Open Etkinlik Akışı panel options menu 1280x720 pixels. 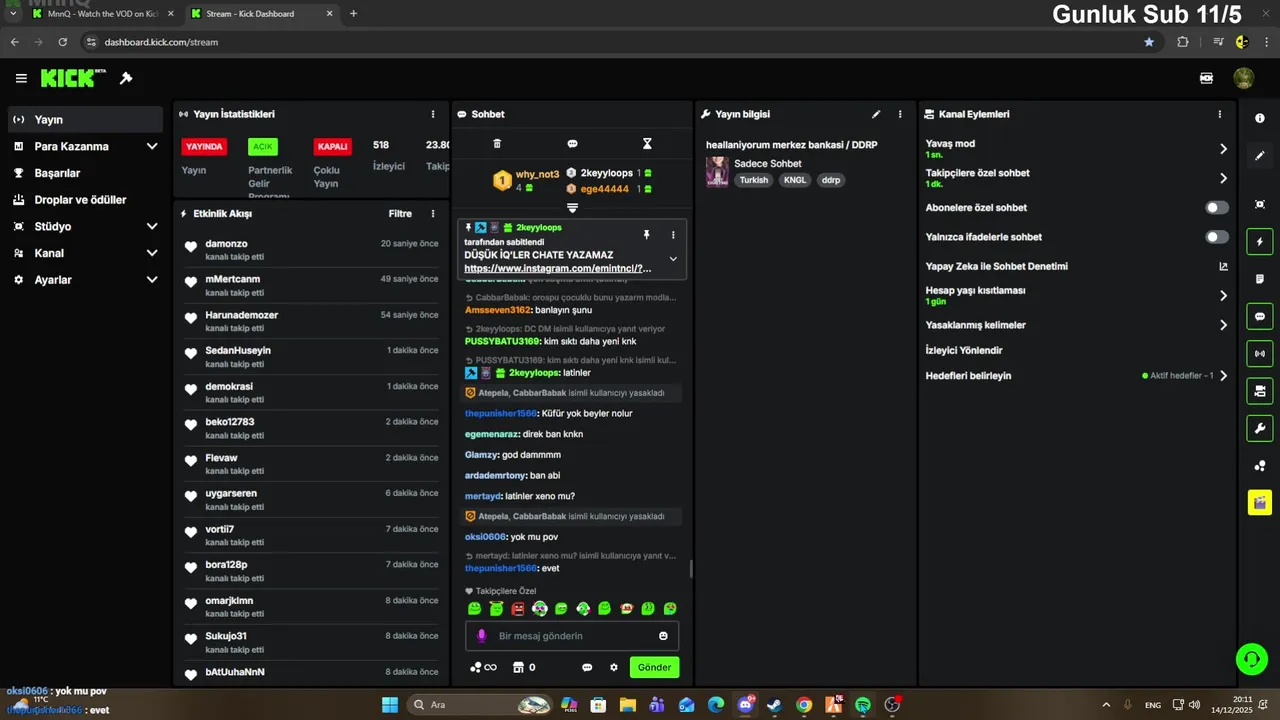click(x=433, y=214)
